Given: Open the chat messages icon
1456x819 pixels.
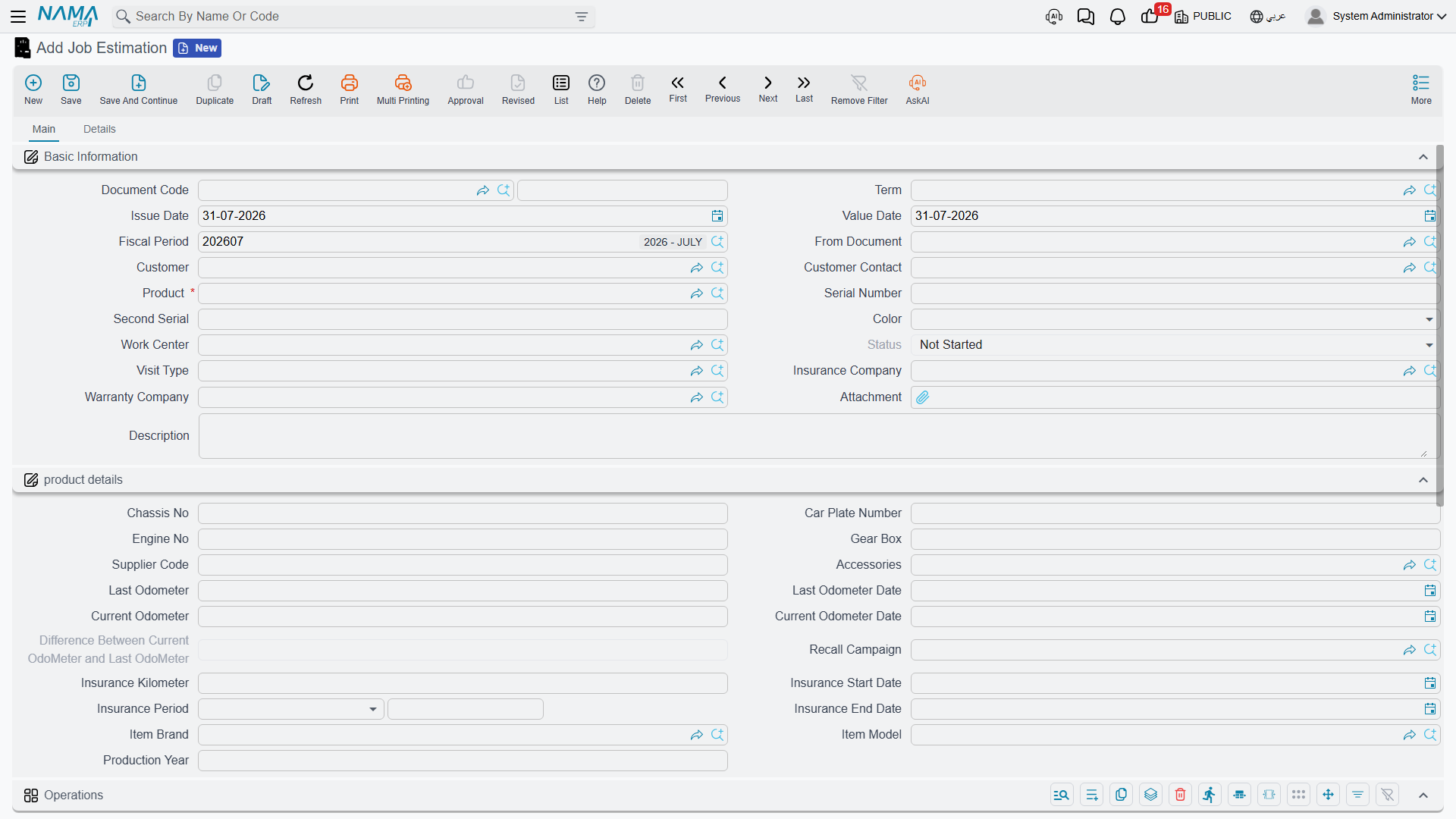Looking at the screenshot, I should (x=1086, y=17).
